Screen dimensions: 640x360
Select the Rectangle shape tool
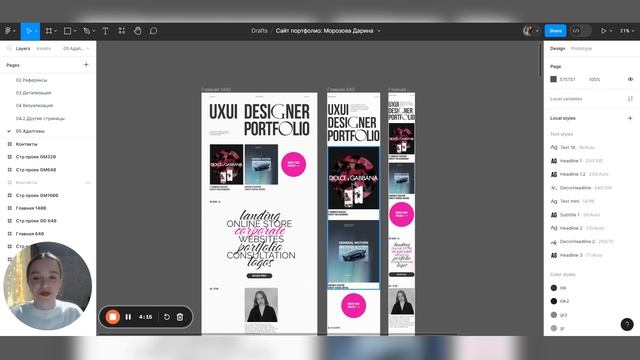[68, 31]
